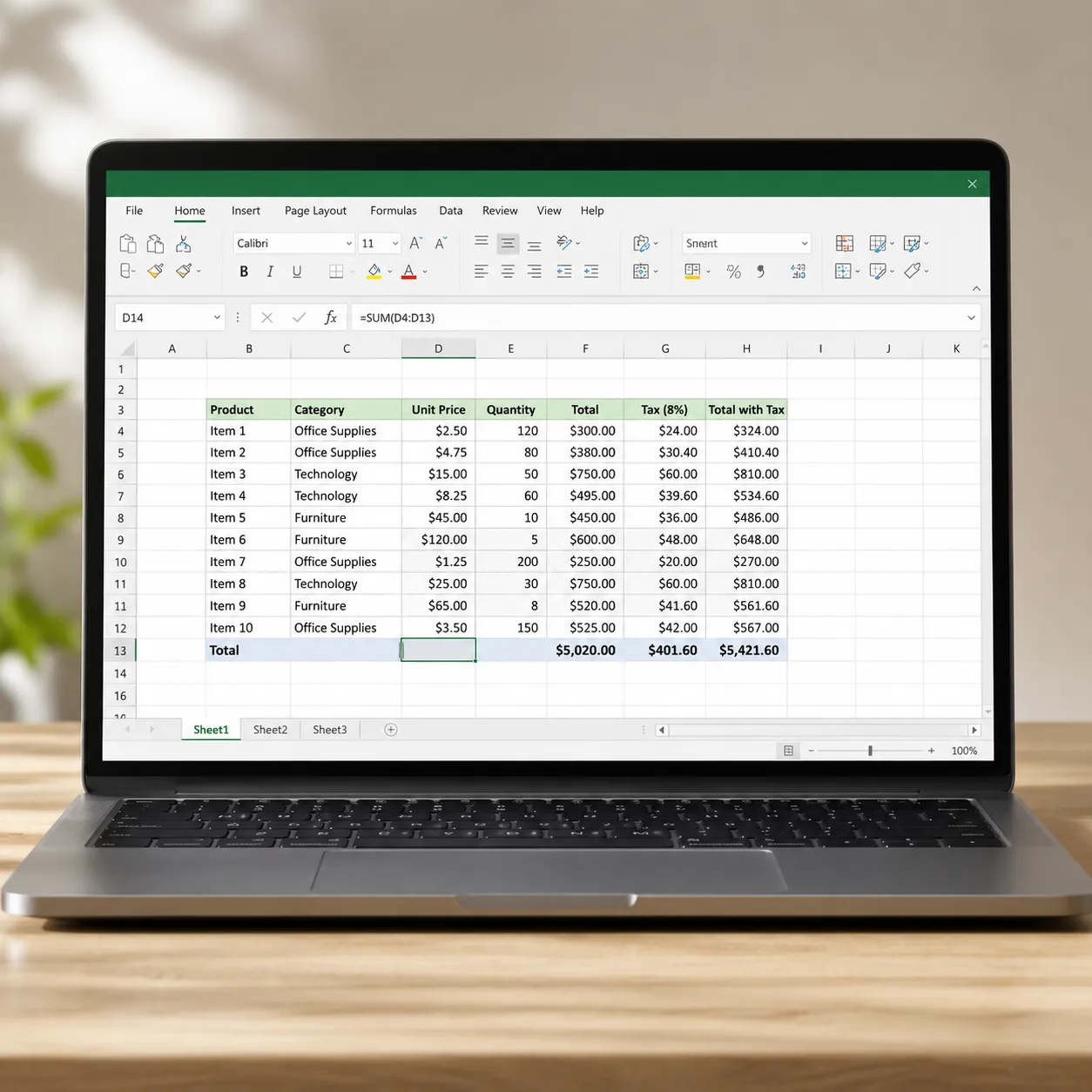Open the File menu
The height and width of the screenshot is (1092, 1092).
(x=134, y=211)
